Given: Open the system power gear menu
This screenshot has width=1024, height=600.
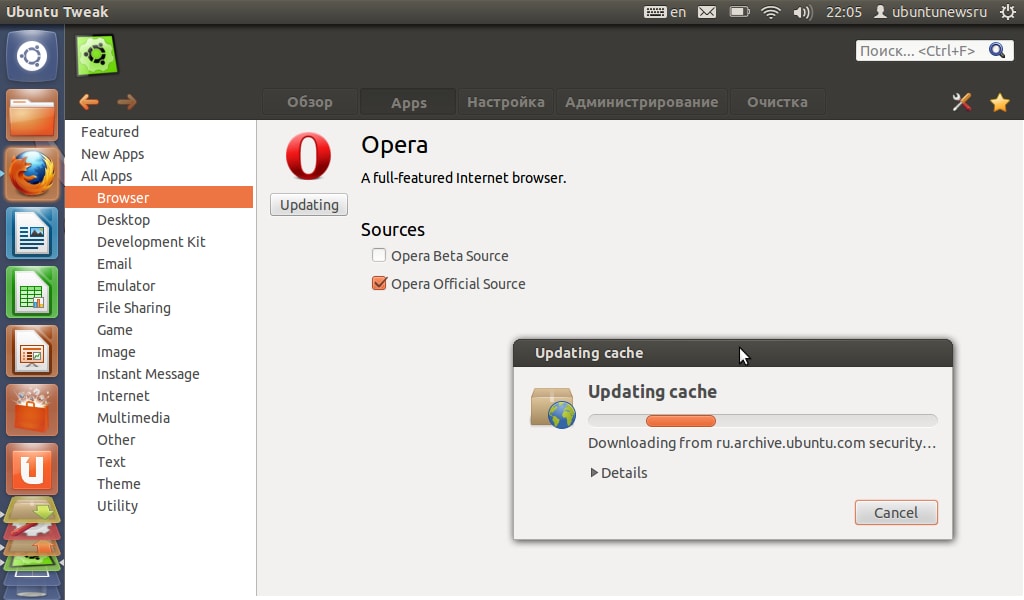Looking at the screenshot, I should 1008,12.
